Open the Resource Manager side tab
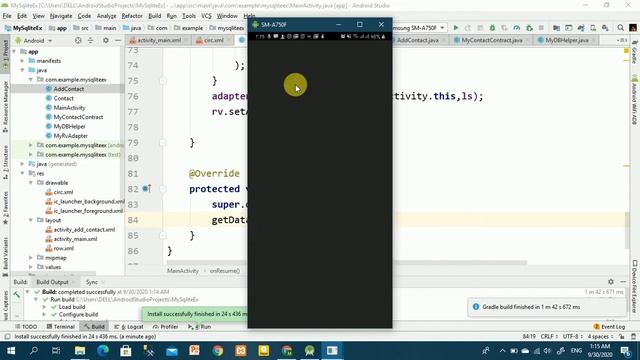Screen dimensions: 640x360 click(x=5, y=107)
